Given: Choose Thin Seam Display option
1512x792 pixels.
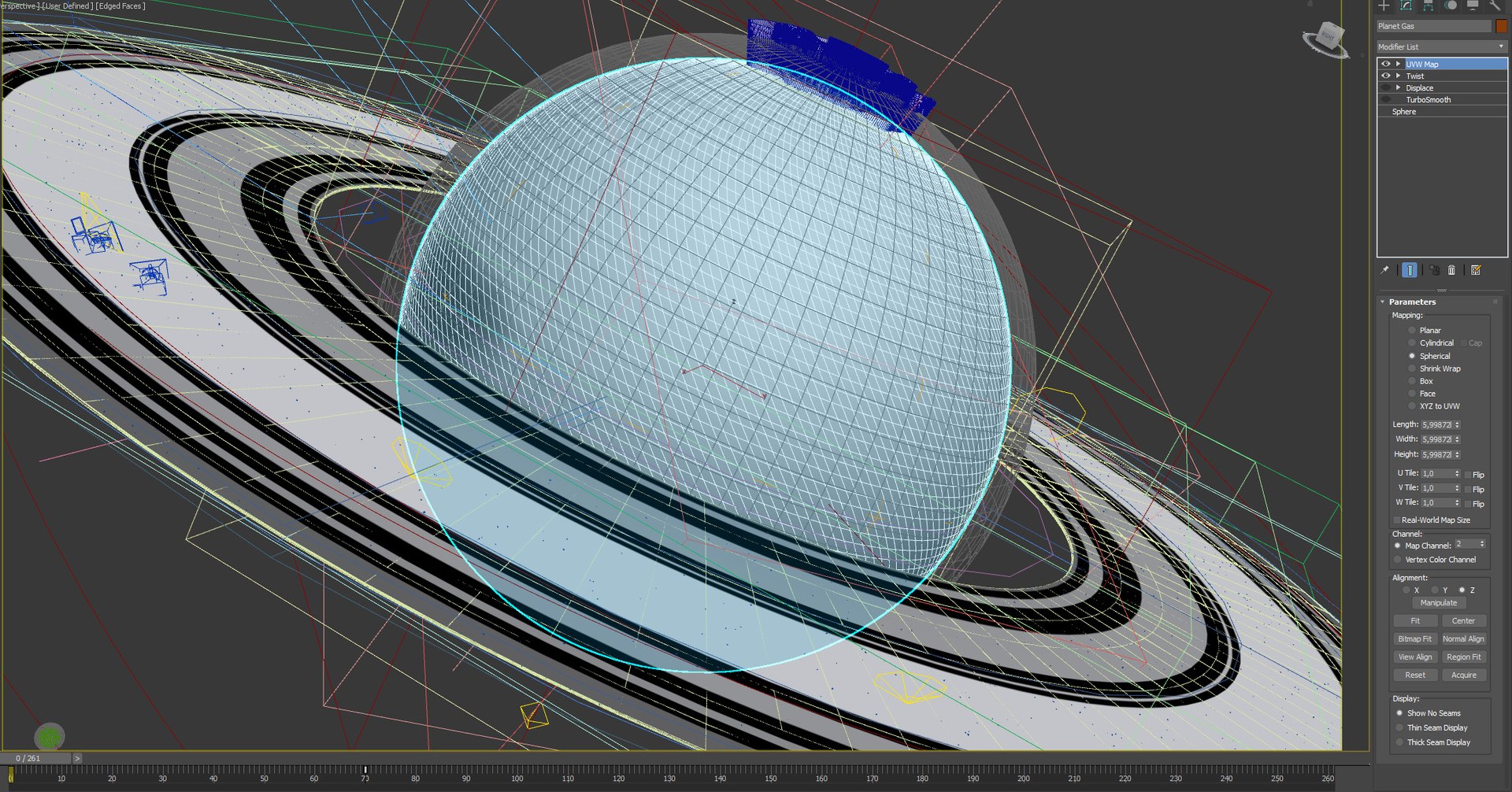Looking at the screenshot, I should 1399,728.
